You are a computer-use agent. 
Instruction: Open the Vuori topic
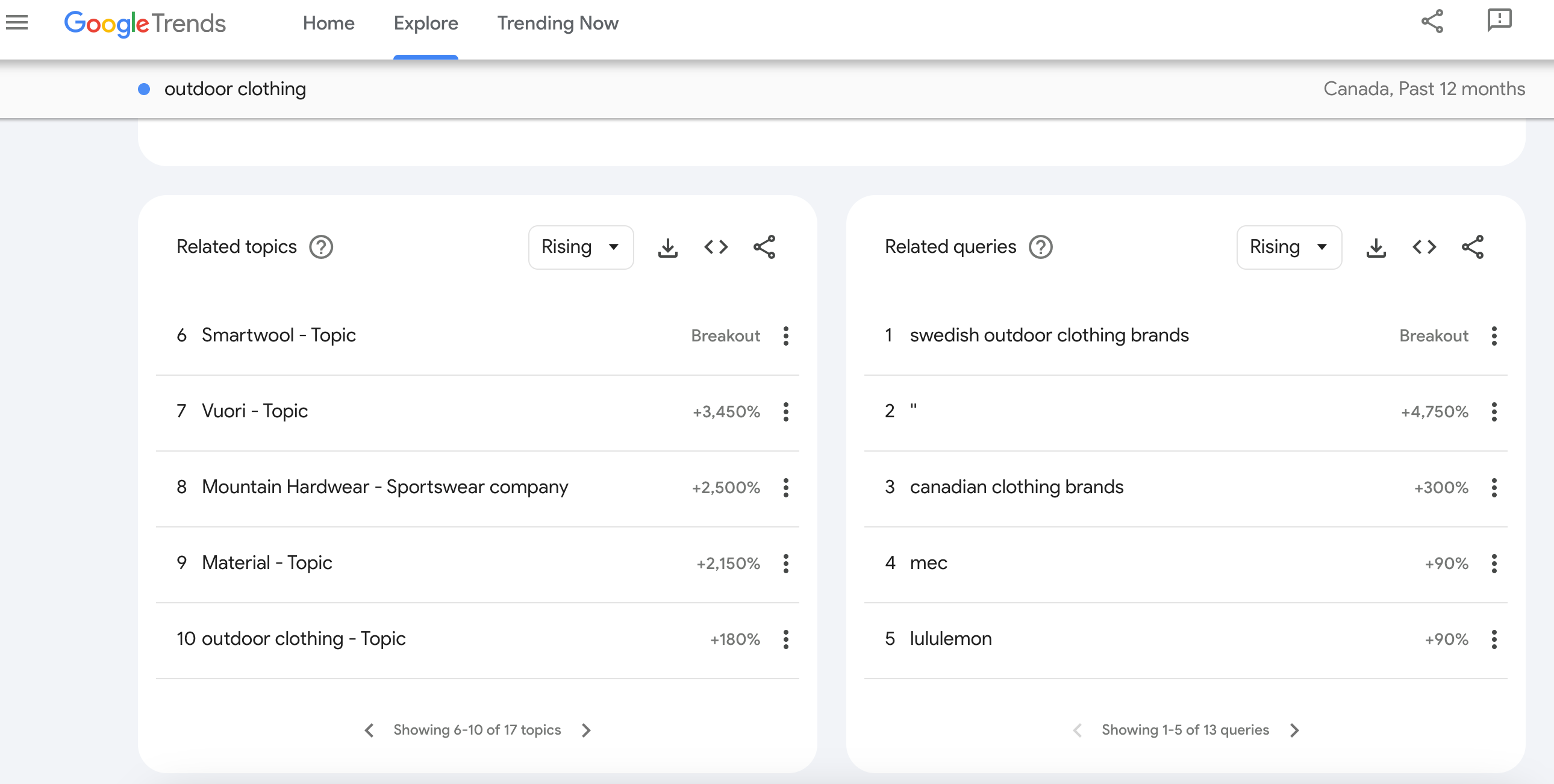255,411
